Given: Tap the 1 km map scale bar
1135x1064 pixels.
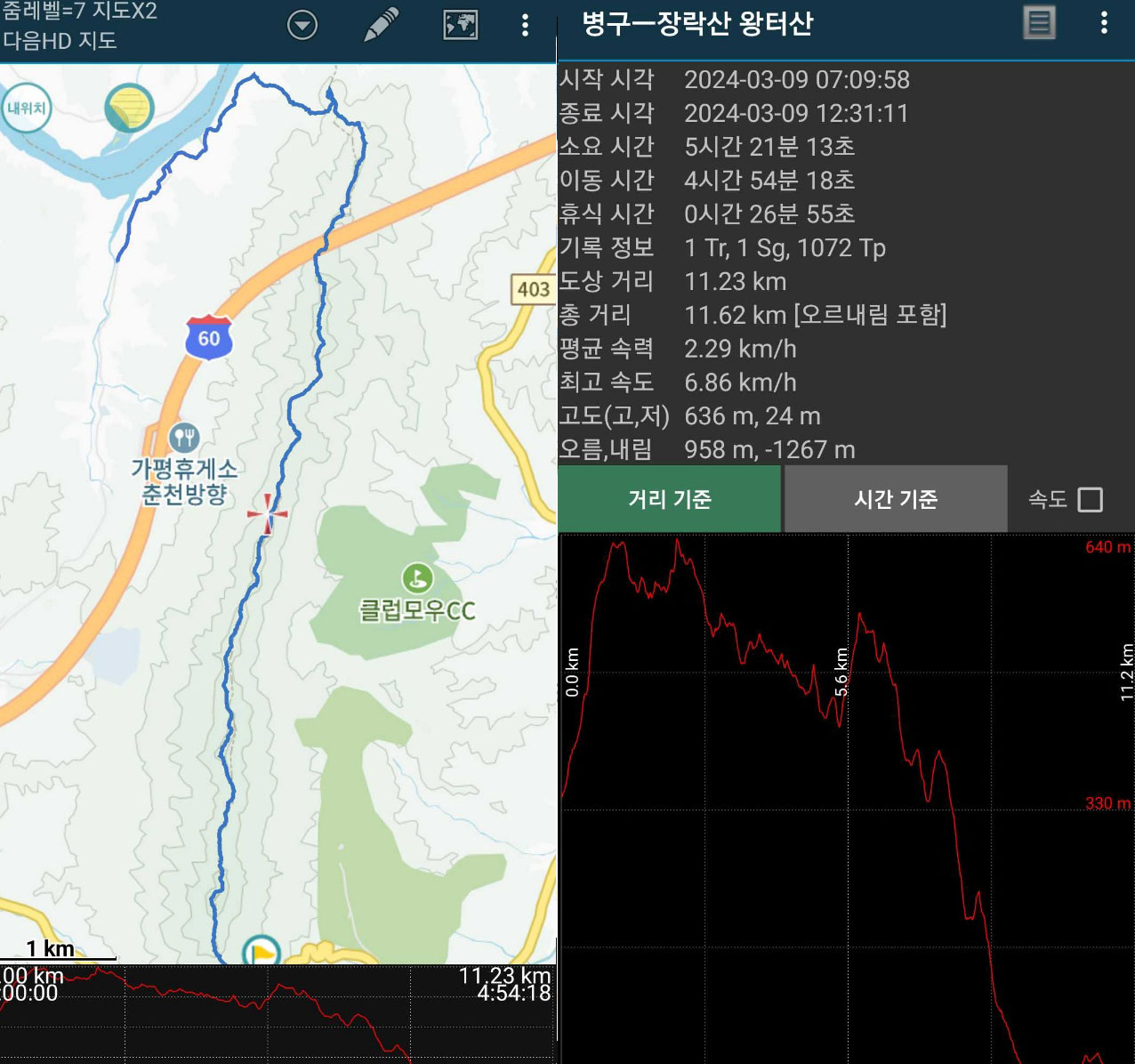Looking at the screenshot, I should 58,951.
